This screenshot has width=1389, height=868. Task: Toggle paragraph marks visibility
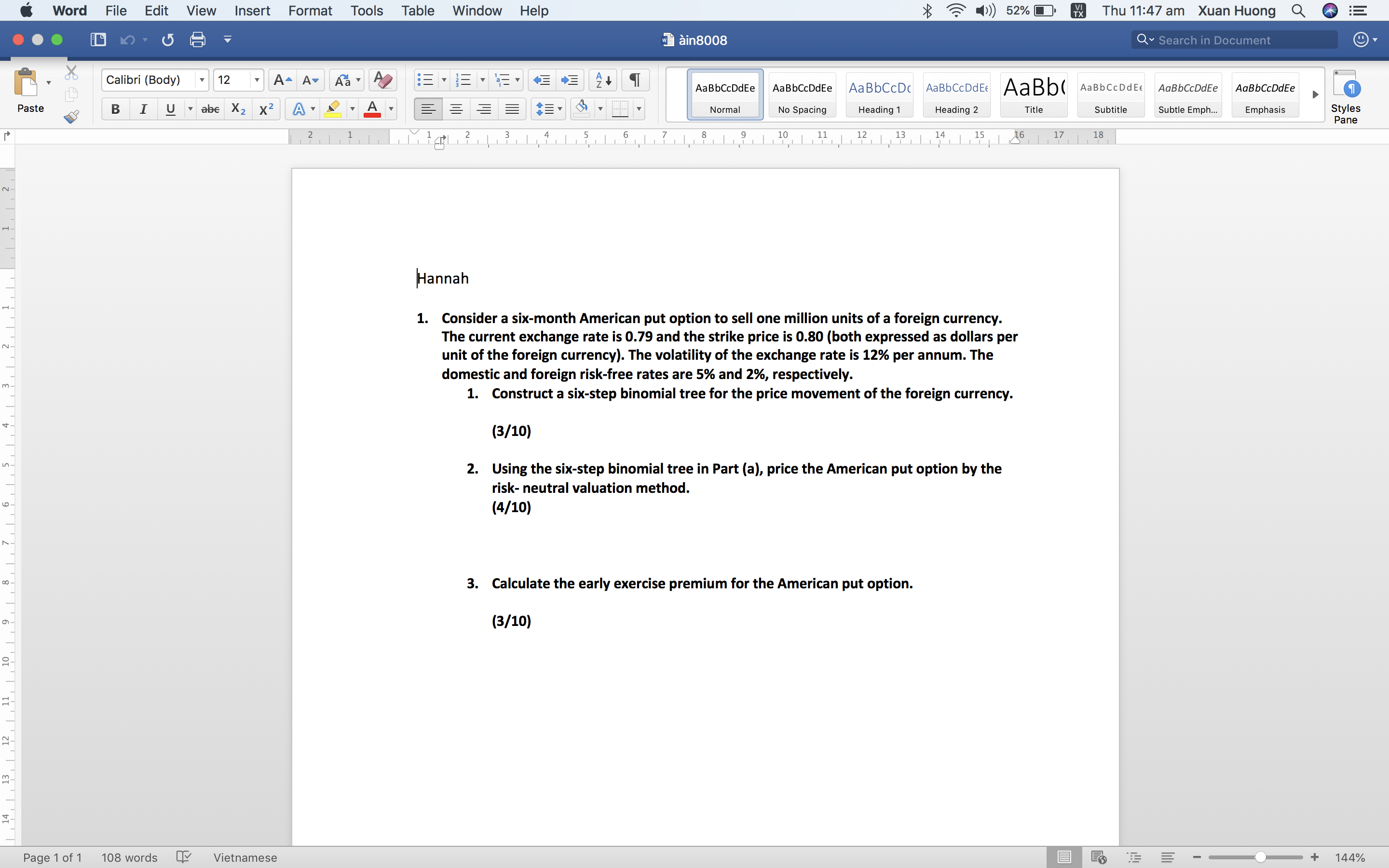coord(634,80)
